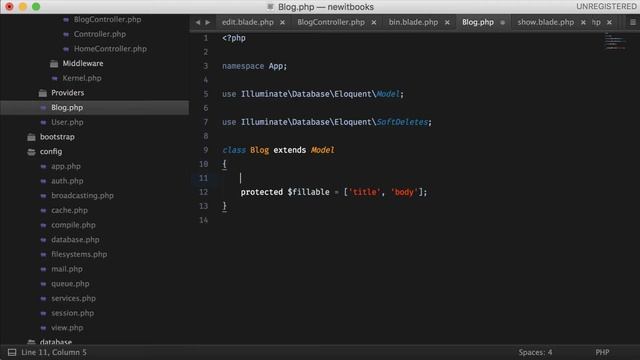Switch to show.blade.php tab

pyautogui.click(x=546, y=22)
